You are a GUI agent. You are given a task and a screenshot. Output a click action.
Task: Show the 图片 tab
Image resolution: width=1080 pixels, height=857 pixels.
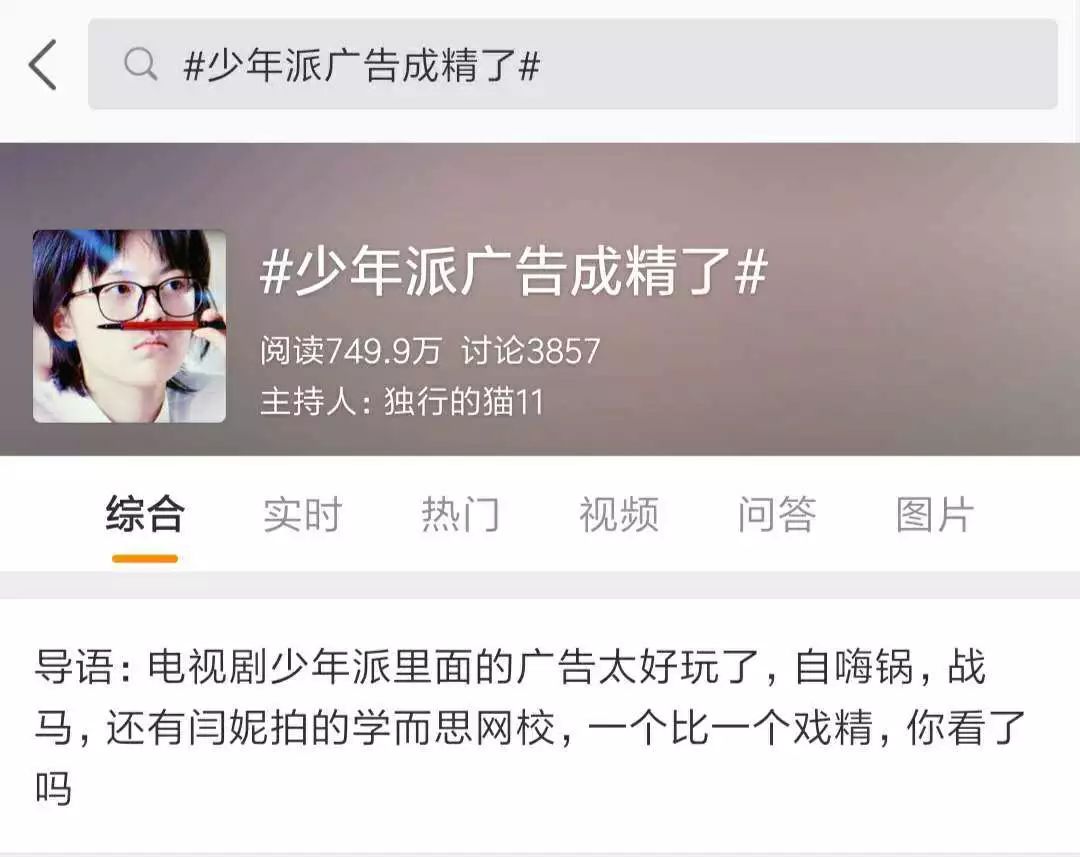click(935, 514)
